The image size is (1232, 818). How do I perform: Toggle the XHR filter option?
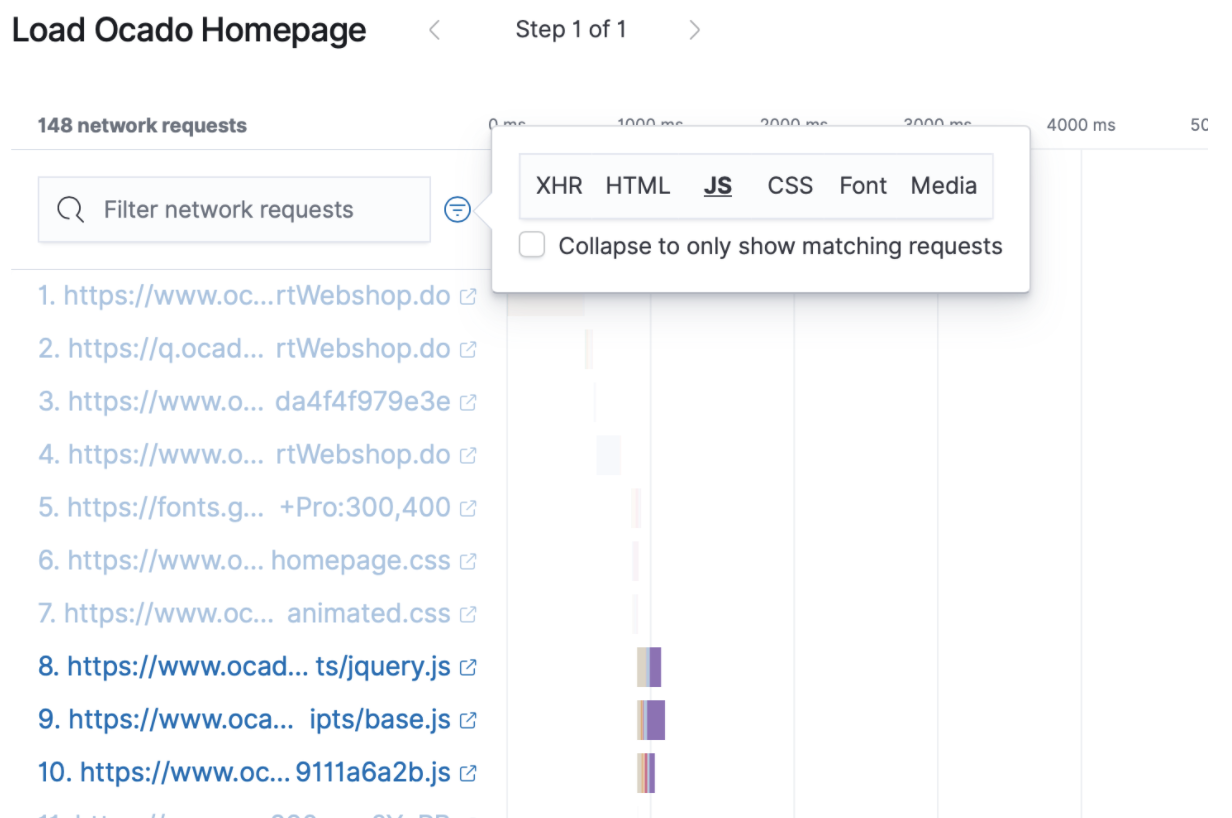pos(559,186)
